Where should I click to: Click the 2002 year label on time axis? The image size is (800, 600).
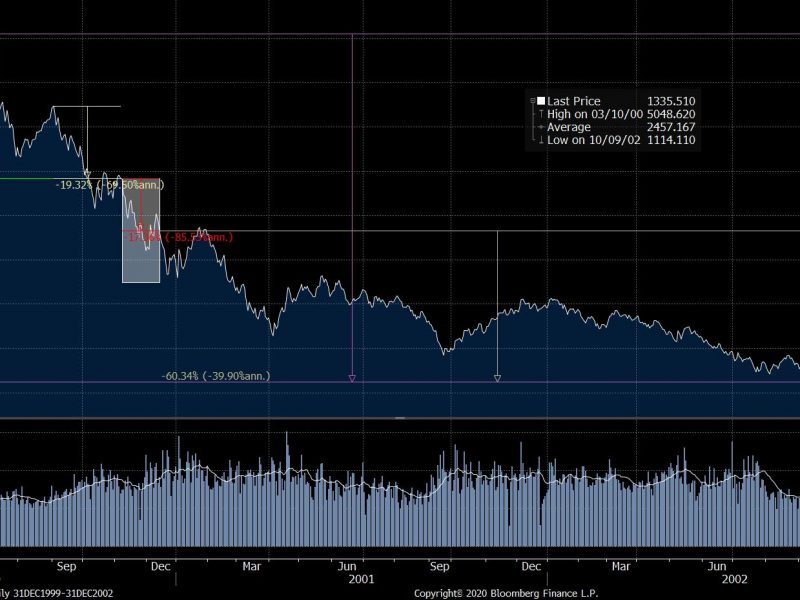(x=734, y=578)
